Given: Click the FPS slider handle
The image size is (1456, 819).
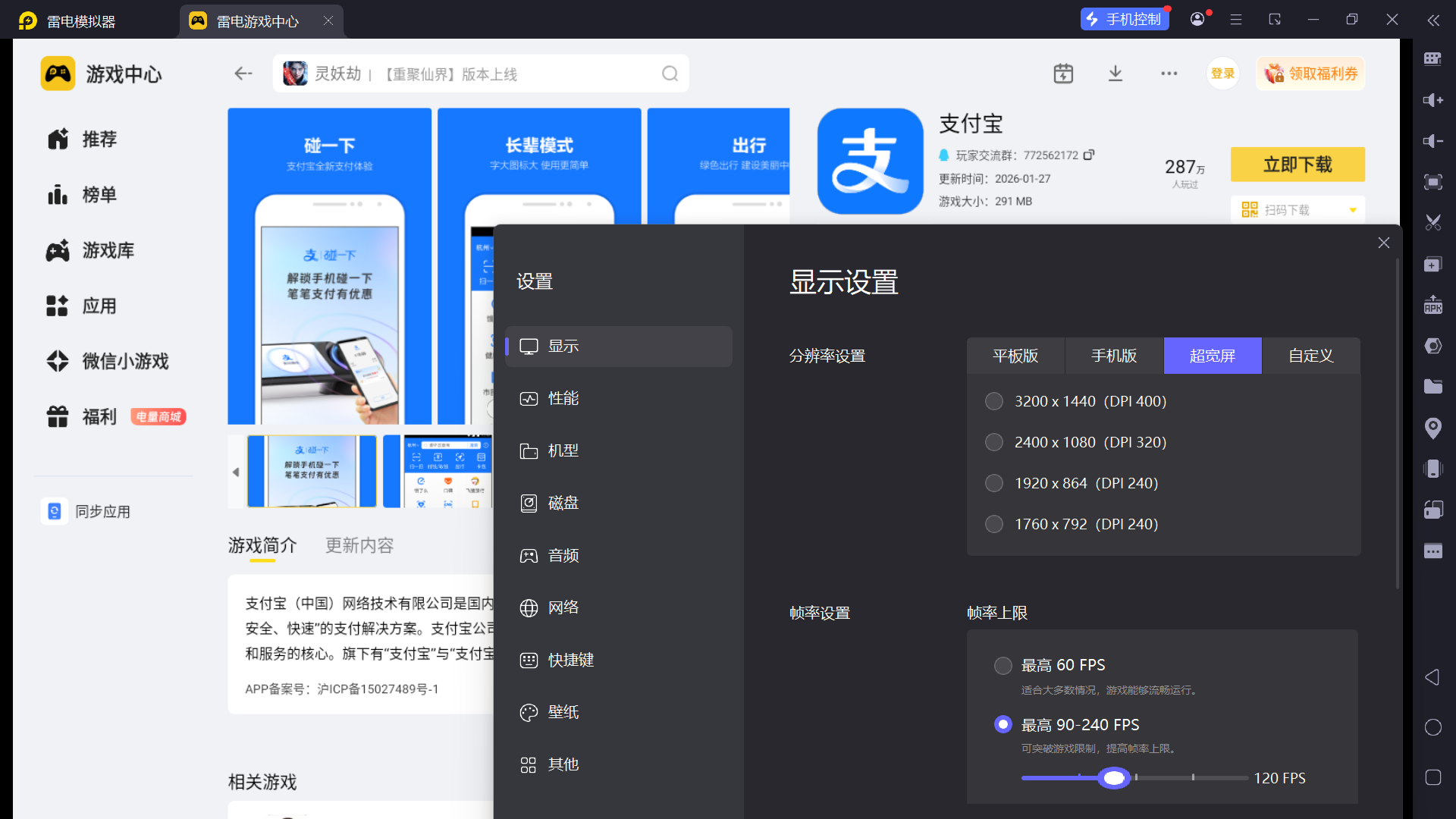Looking at the screenshot, I should 1114,778.
